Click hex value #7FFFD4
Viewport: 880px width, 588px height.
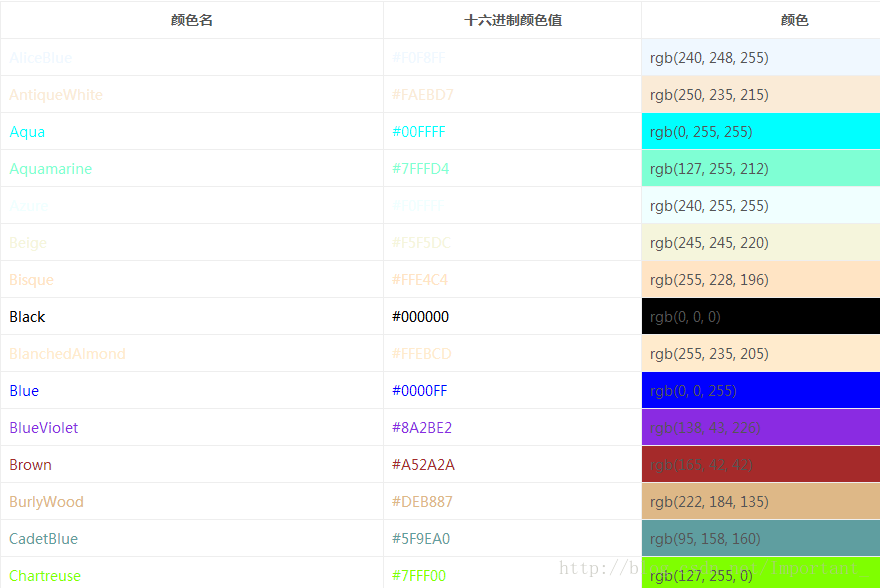point(420,169)
